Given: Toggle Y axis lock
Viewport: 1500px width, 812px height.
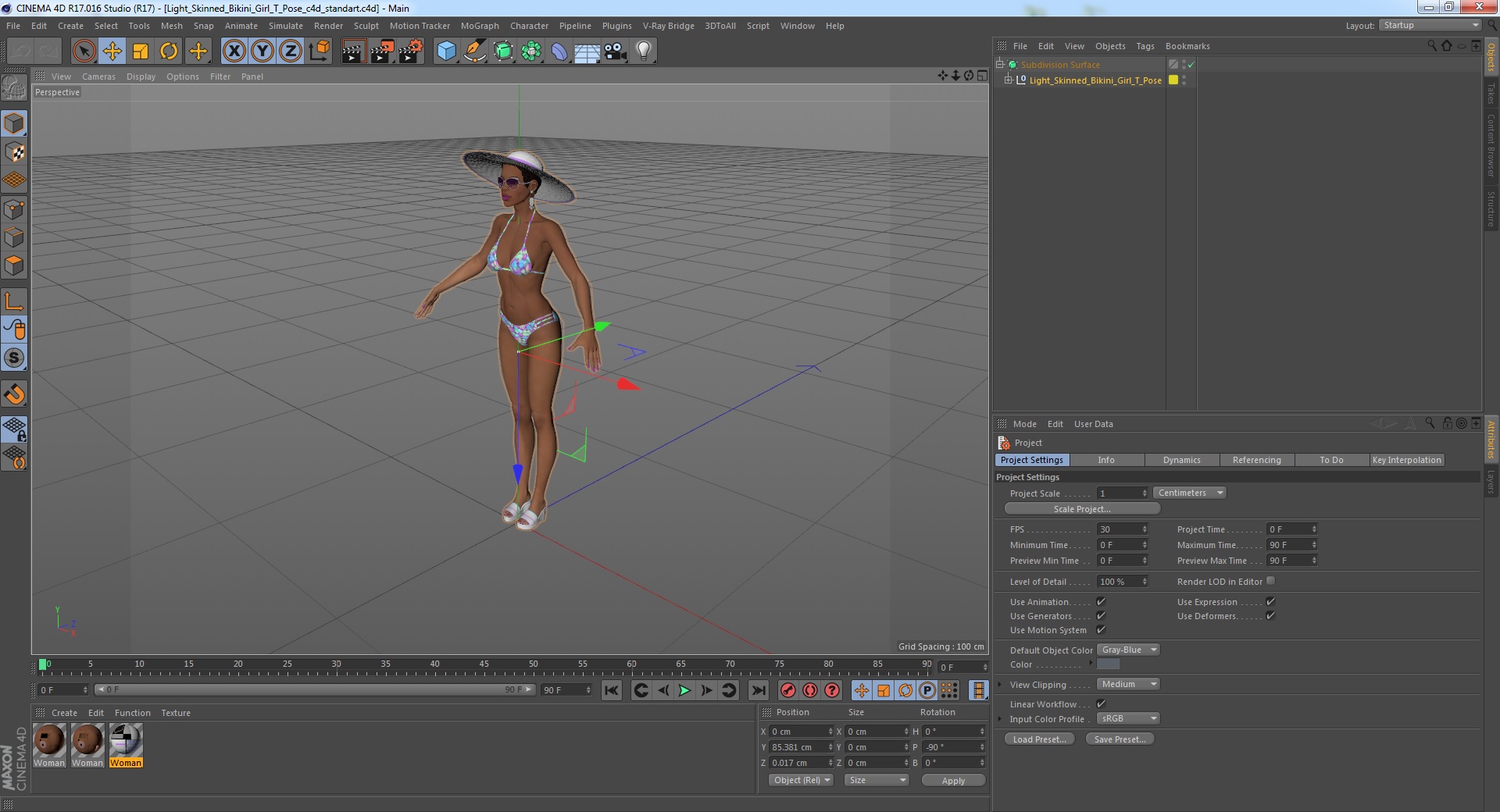Looking at the screenshot, I should [262, 52].
